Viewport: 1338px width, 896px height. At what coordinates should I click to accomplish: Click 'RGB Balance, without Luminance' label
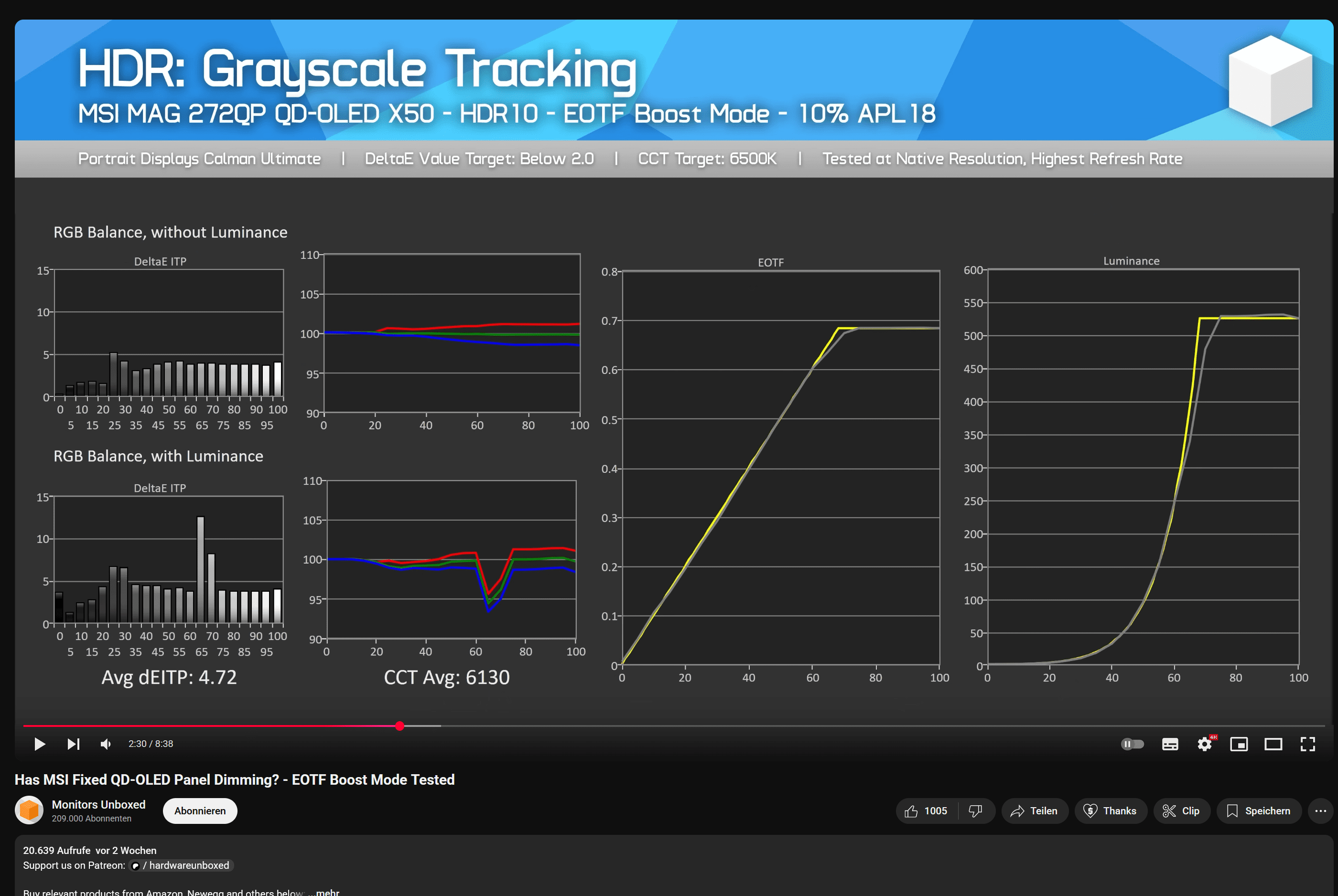pyautogui.click(x=170, y=232)
